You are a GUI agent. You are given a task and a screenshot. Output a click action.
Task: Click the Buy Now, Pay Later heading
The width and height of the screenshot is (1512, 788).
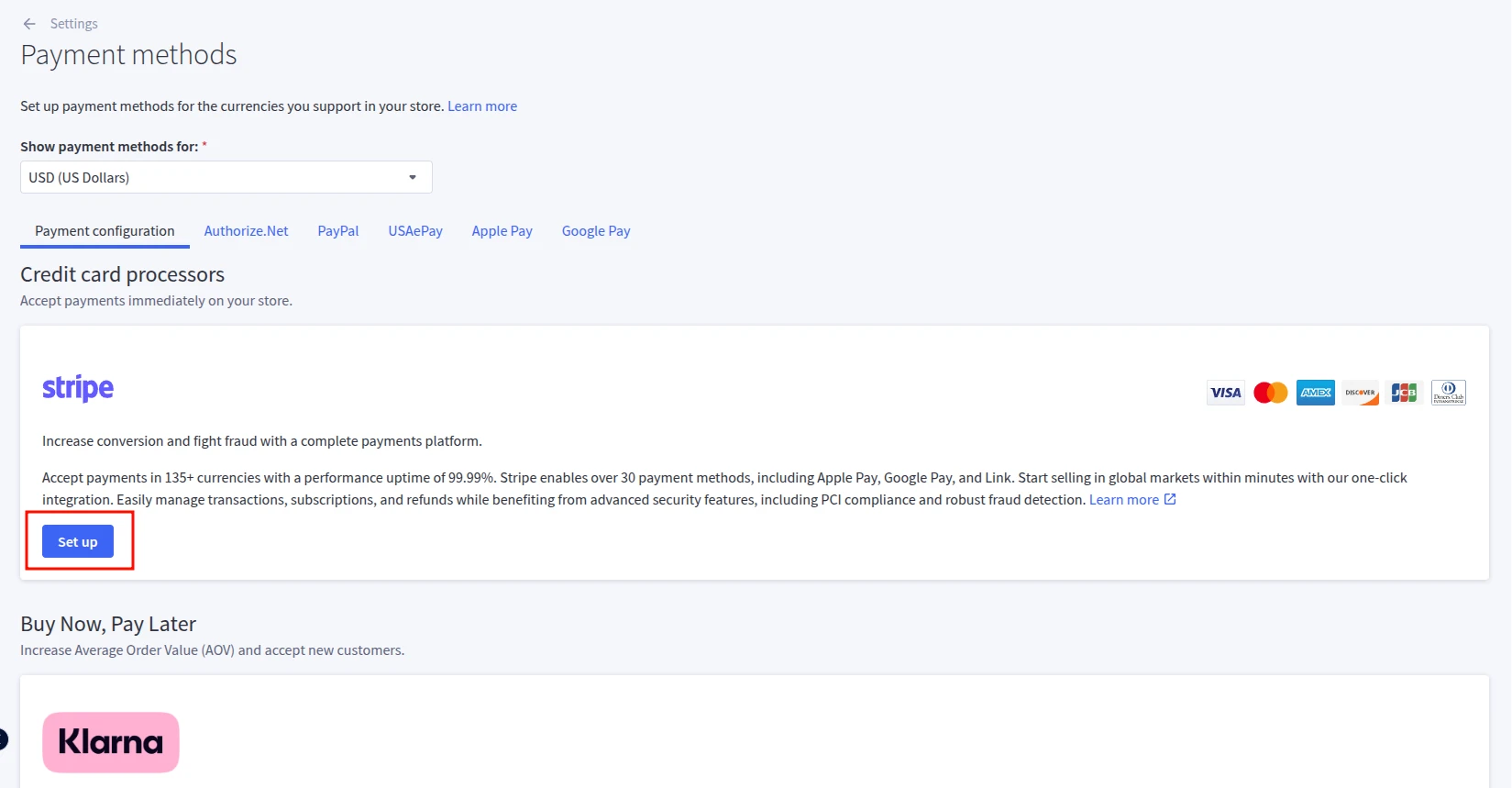pyautogui.click(x=108, y=624)
